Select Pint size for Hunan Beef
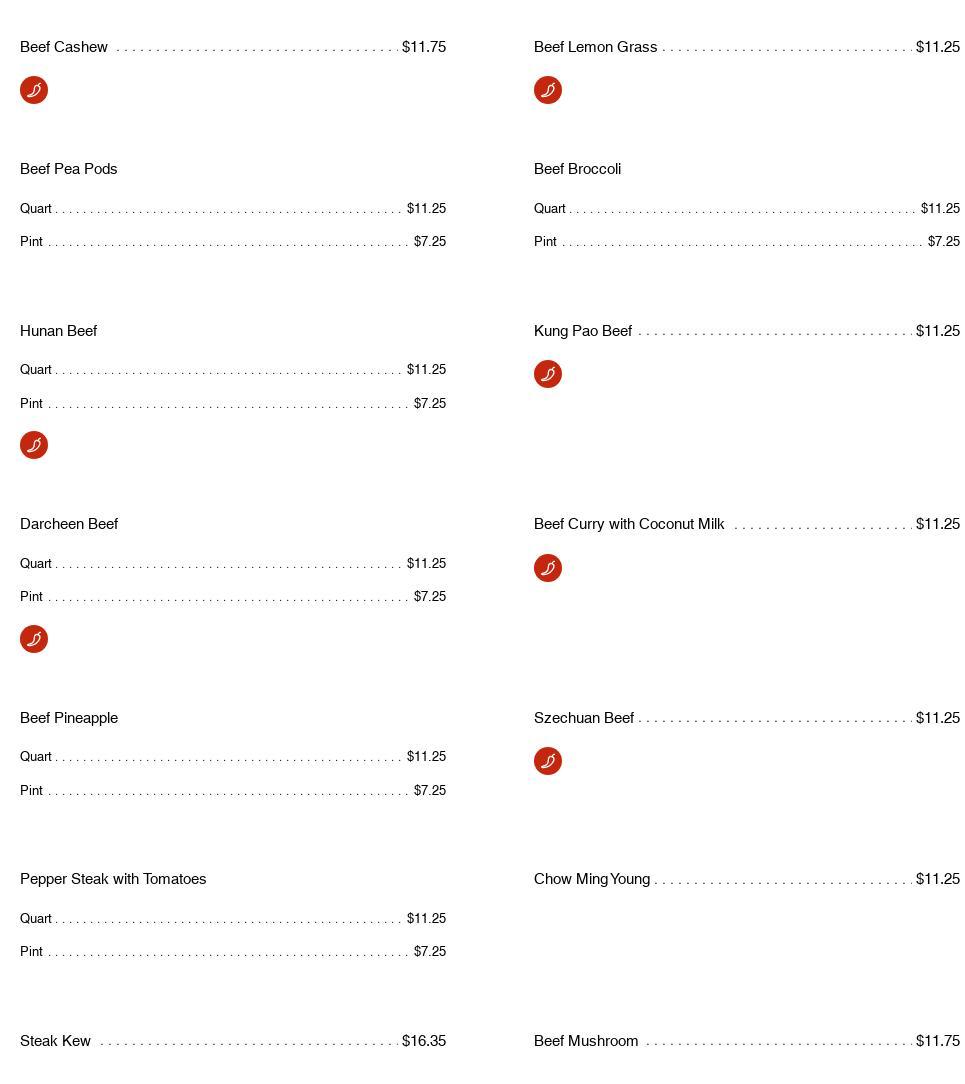This screenshot has height=1084, width=965. coord(31,404)
